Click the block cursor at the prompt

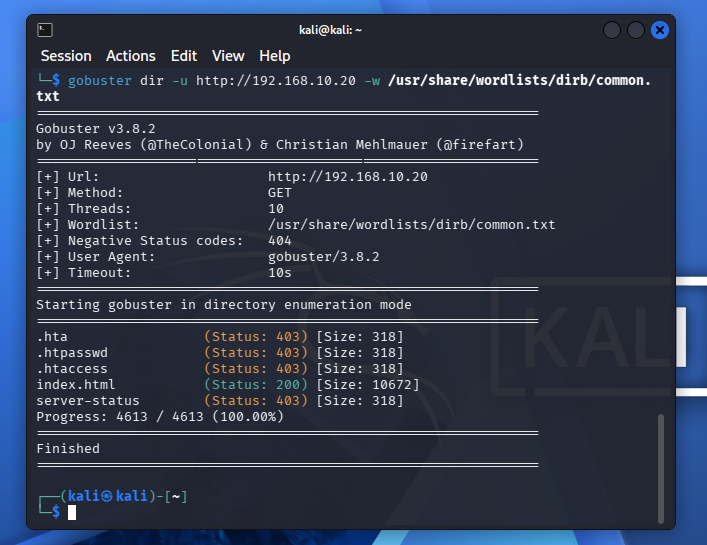pos(72,513)
